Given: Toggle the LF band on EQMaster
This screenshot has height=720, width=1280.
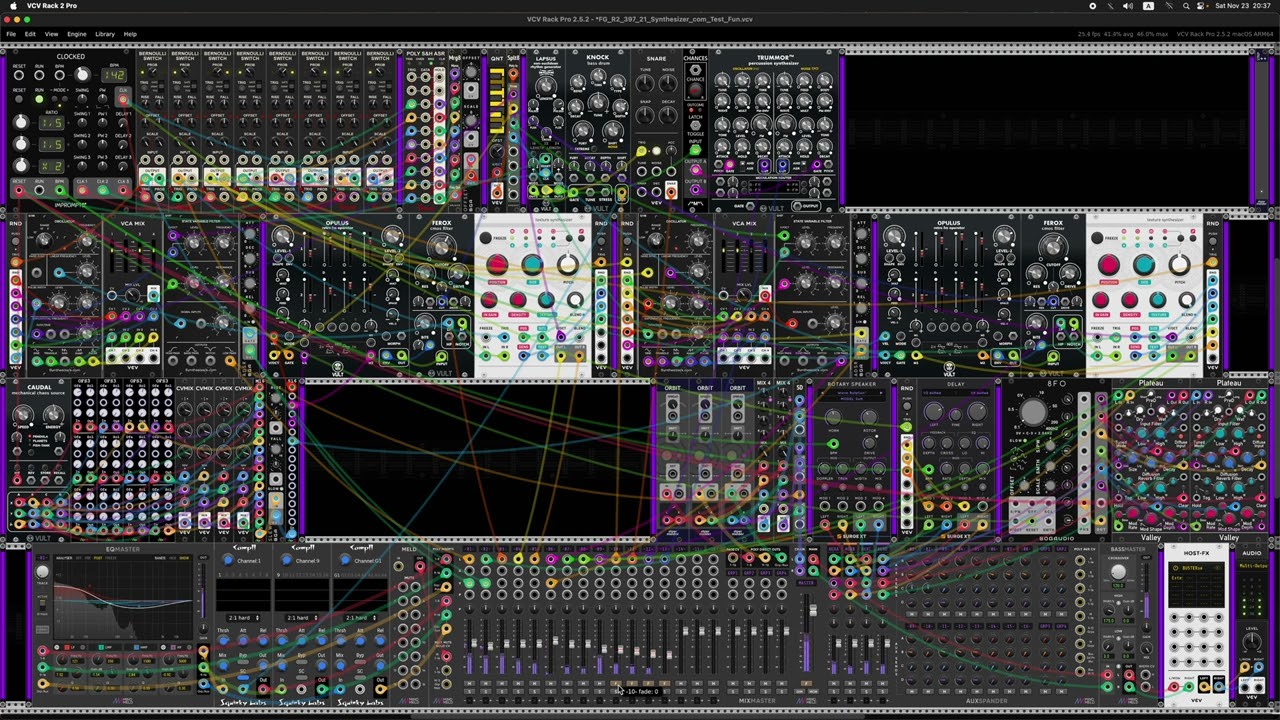Looking at the screenshot, I should tap(67, 647).
